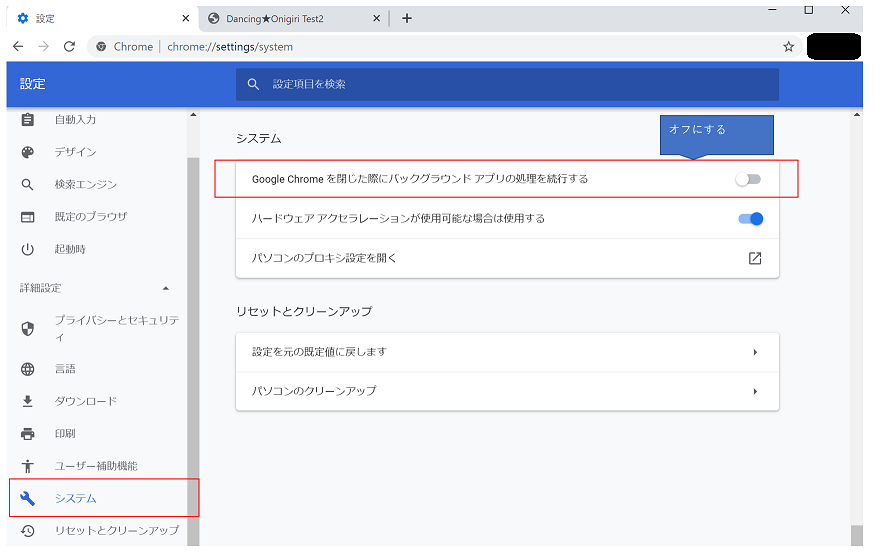Image resolution: width=882 pixels, height=554 pixels.
Task: Maximize the Chrome window
Action: pos(808,10)
